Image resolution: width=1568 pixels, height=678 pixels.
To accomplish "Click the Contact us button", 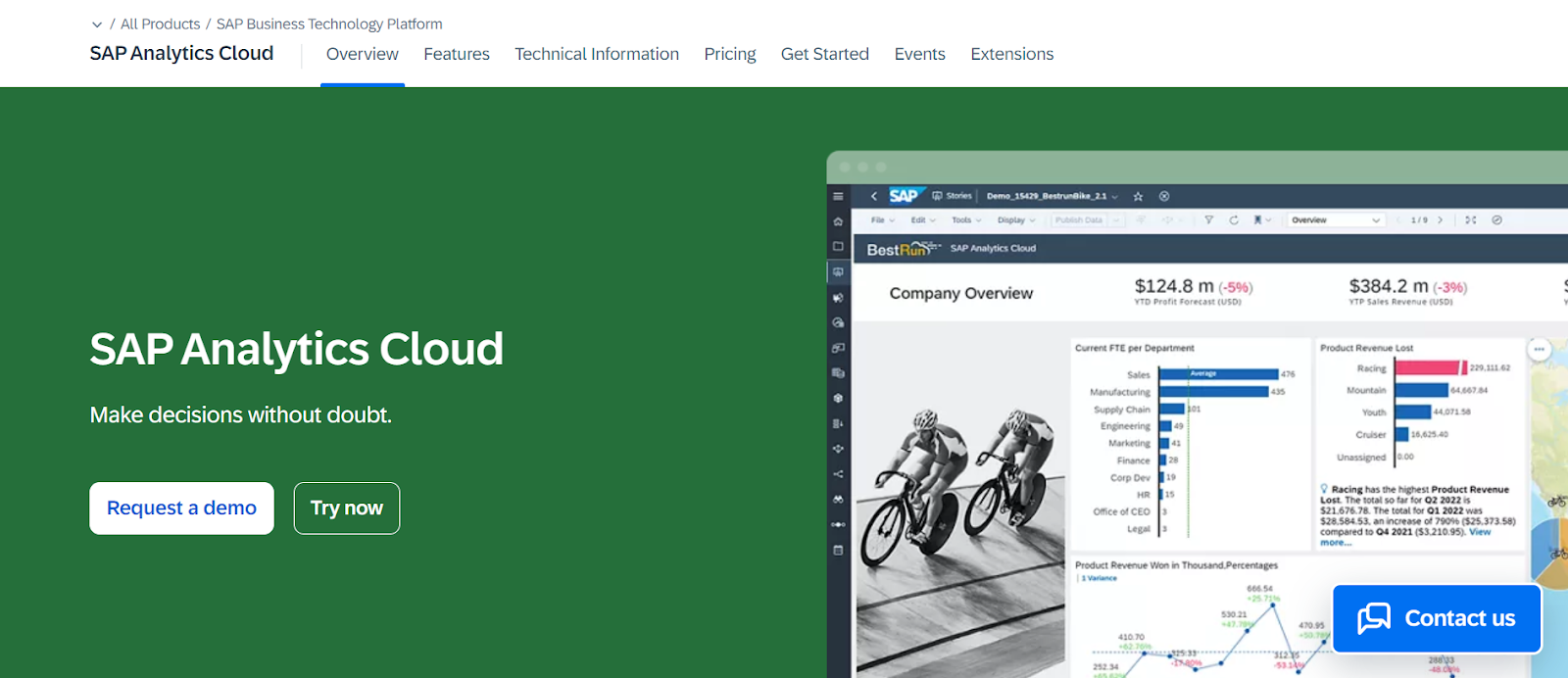I will pos(1437,618).
